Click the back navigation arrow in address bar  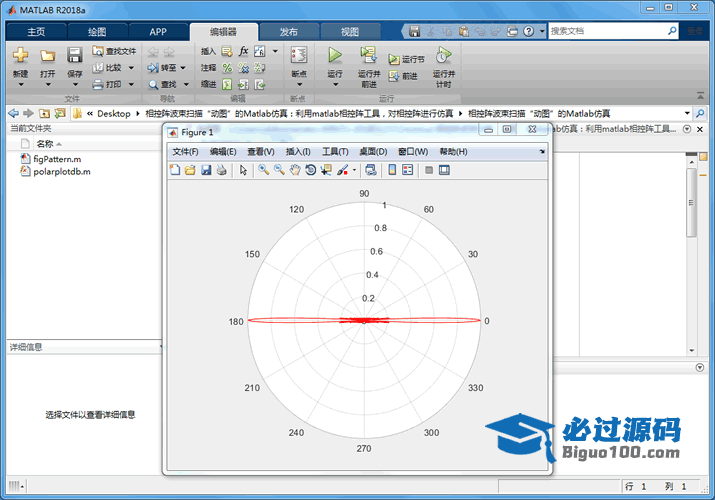point(14,113)
